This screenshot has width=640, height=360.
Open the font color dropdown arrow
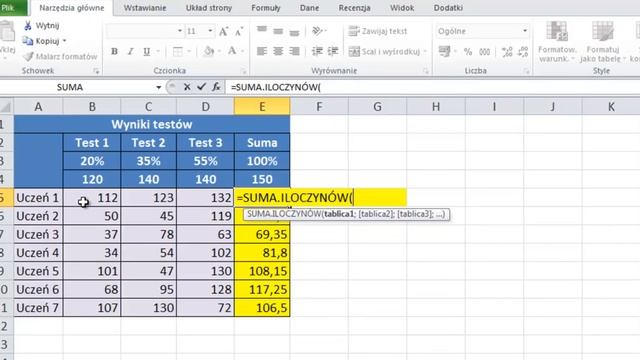(x=242, y=51)
